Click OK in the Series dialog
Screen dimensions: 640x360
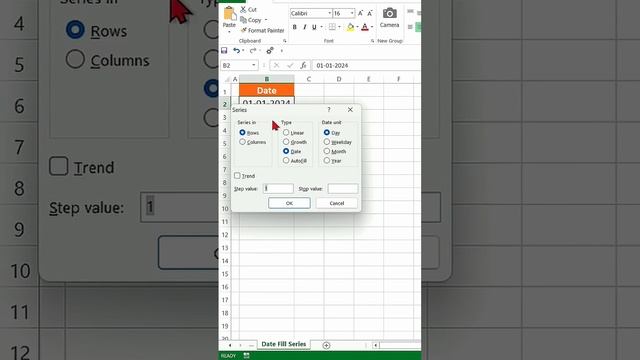289,203
